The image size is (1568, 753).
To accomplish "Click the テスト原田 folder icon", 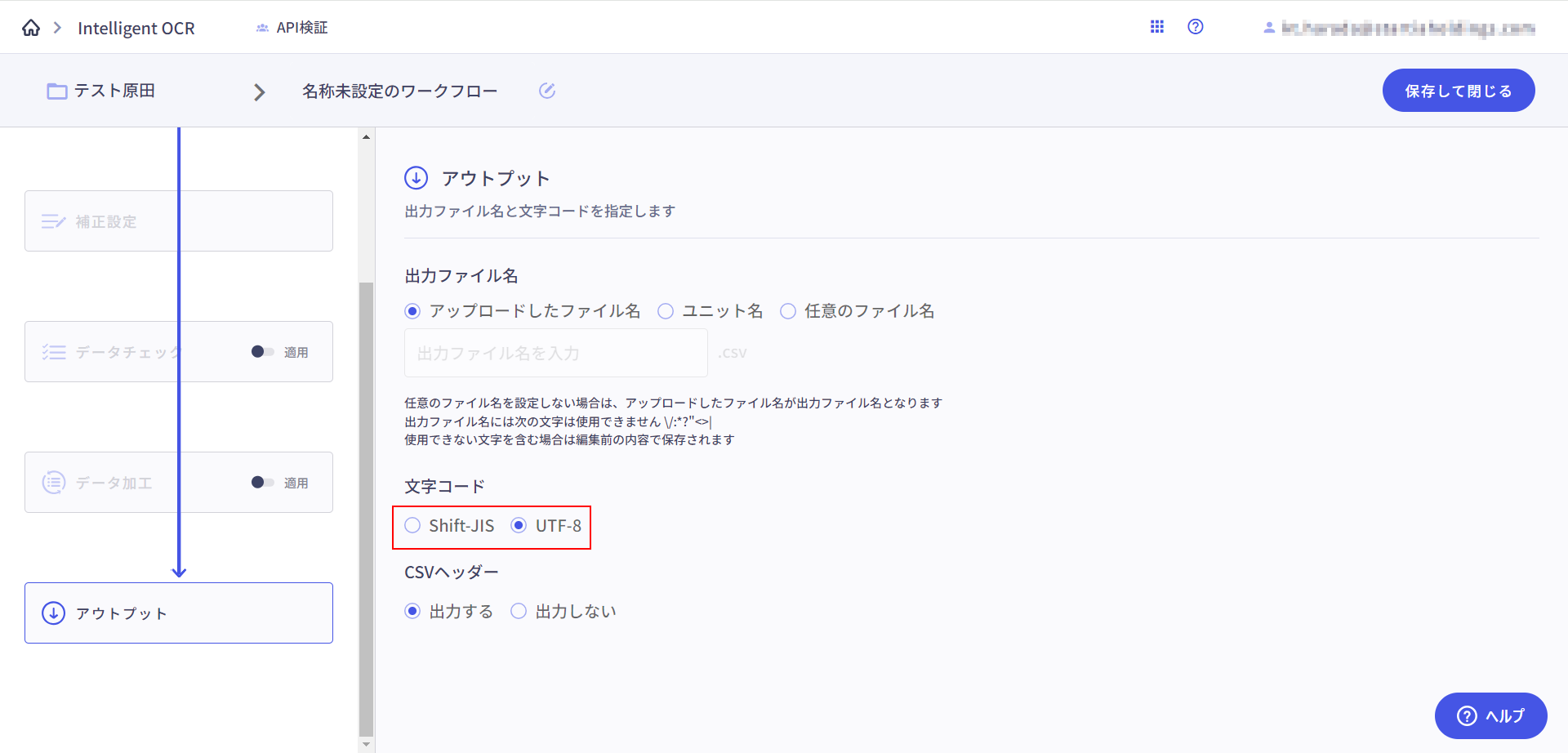I will coord(57,91).
